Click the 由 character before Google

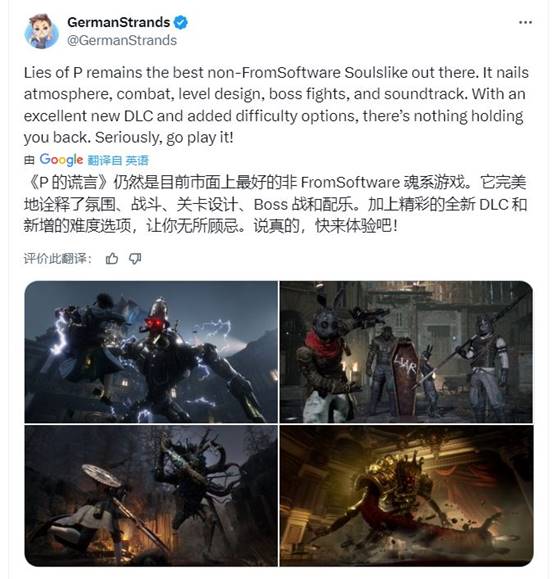(x=29, y=160)
